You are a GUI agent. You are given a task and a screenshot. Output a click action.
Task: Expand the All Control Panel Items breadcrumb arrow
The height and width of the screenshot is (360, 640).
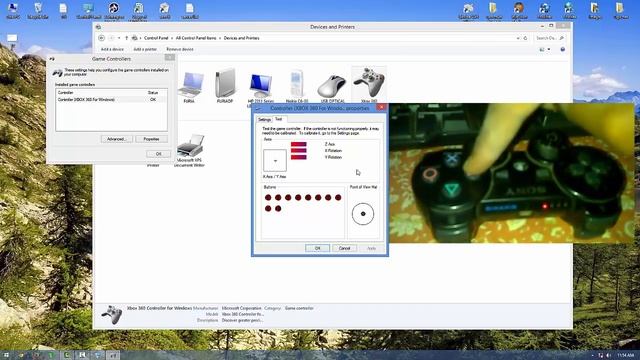[x=220, y=38]
